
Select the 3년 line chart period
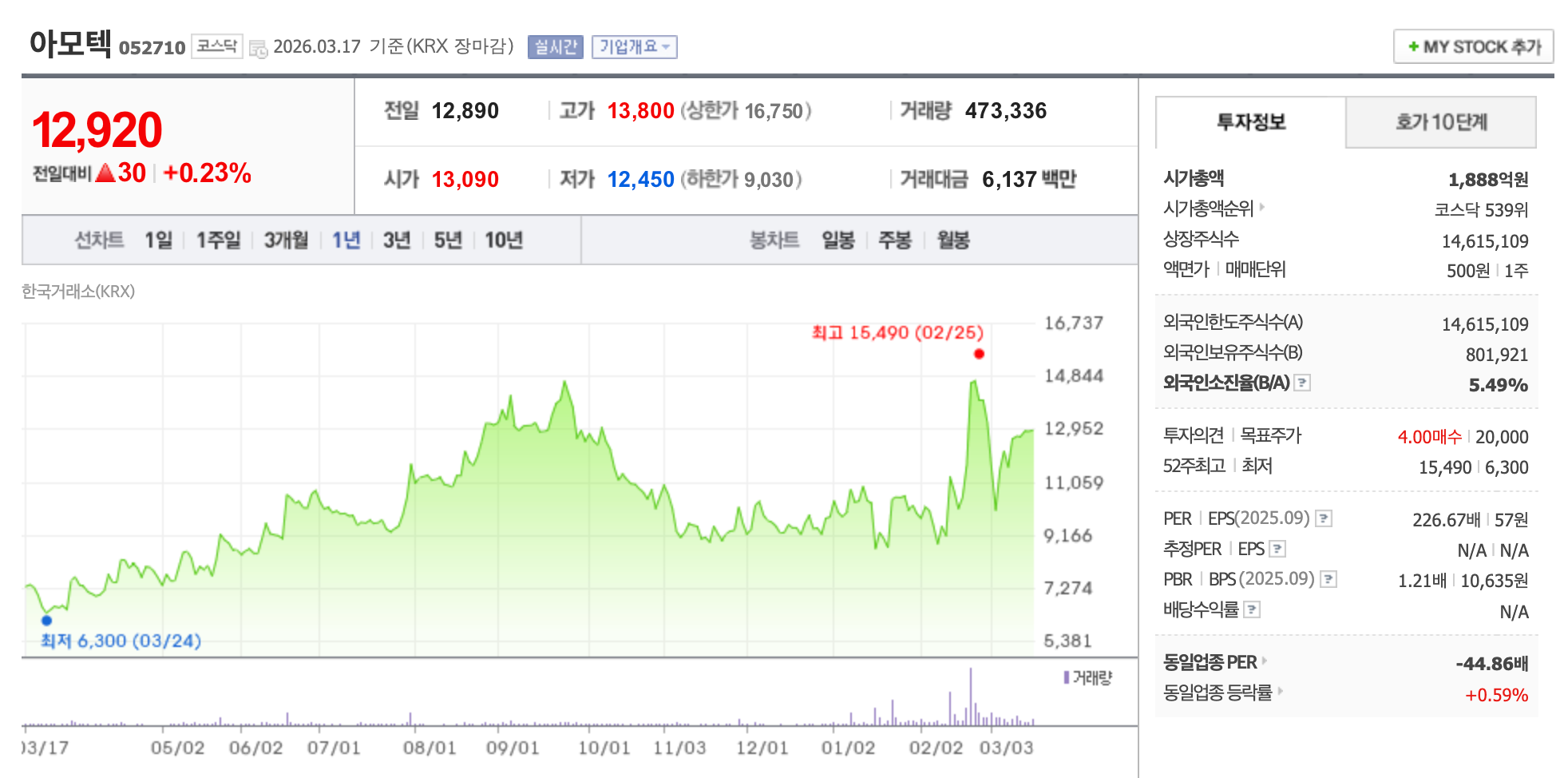(397, 240)
